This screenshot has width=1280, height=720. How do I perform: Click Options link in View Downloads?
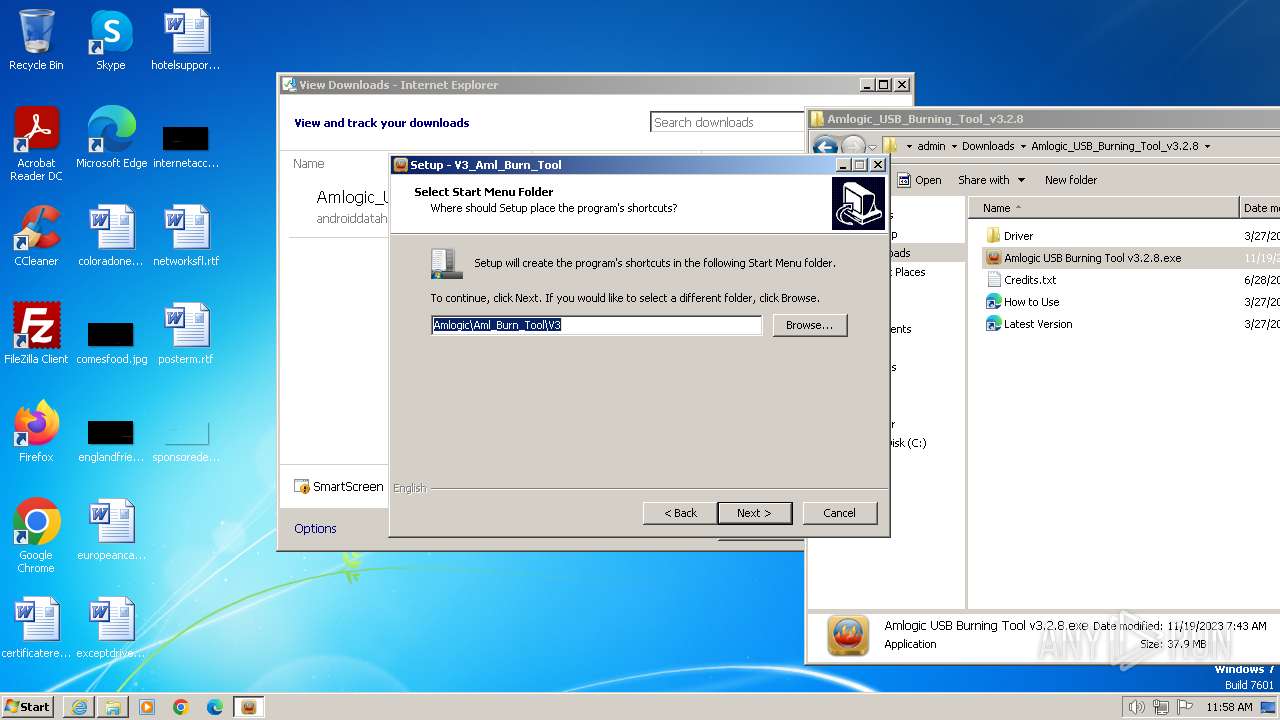click(x=315, y=528)
